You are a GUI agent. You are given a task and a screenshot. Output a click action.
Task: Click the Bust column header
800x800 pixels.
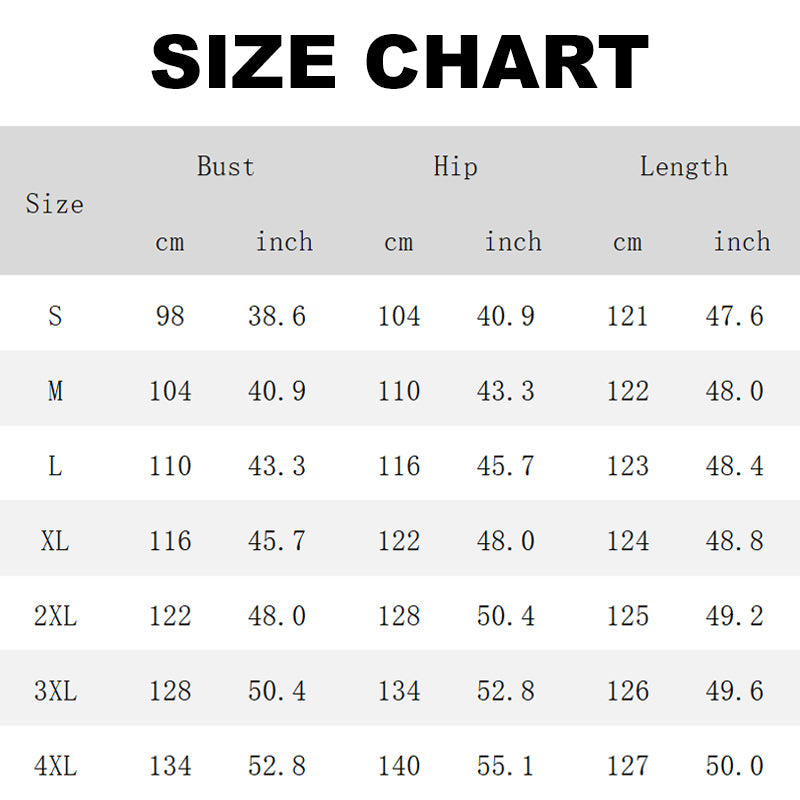pyautogui.click(x=226, y=166)
